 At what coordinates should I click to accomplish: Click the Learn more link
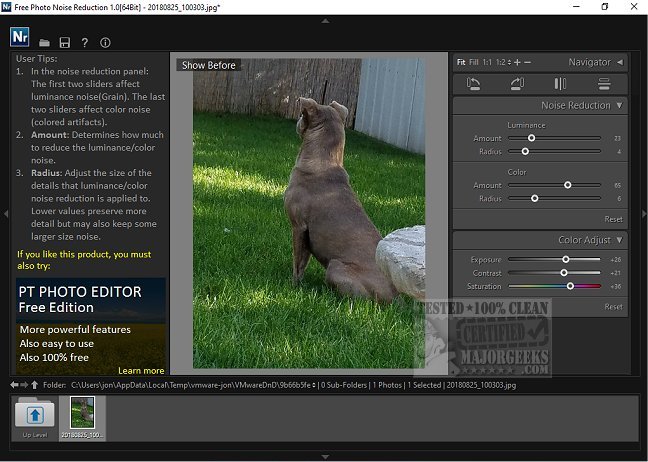141,370
